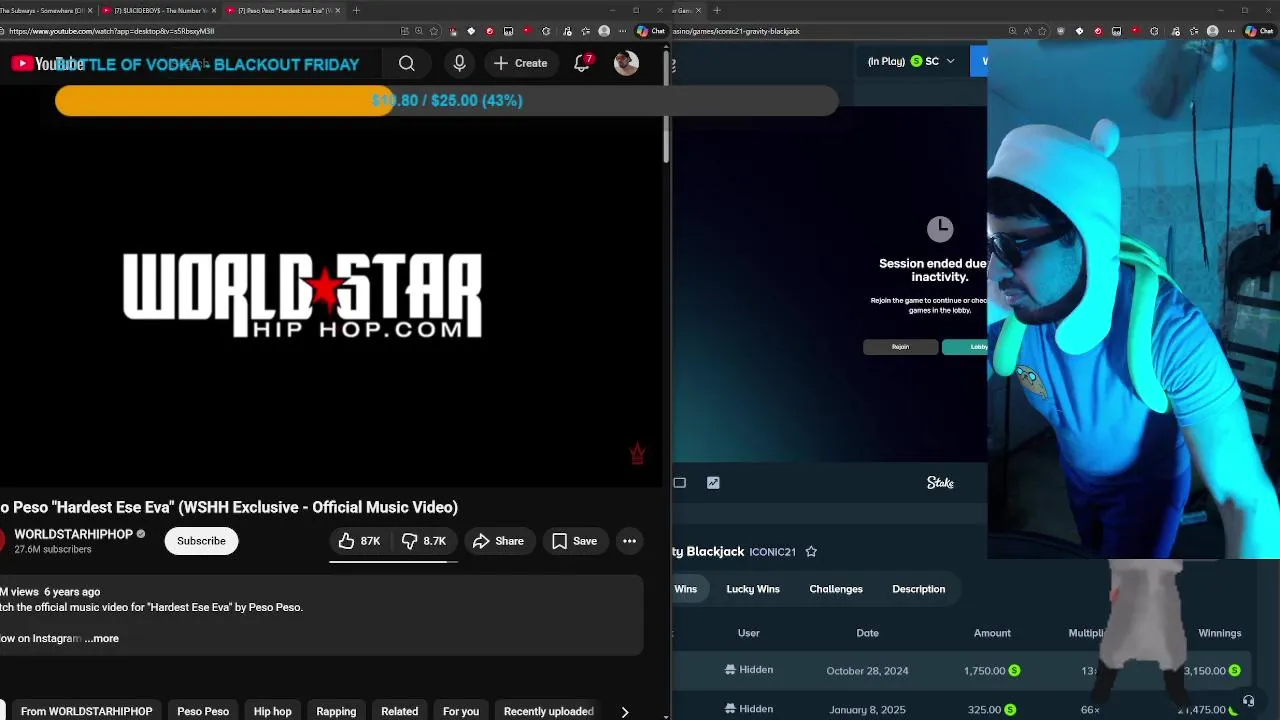The width and height of the screenshot is (1280, 720).
Task: Bookmark the YouTube page with star icon
Action: 434,31
